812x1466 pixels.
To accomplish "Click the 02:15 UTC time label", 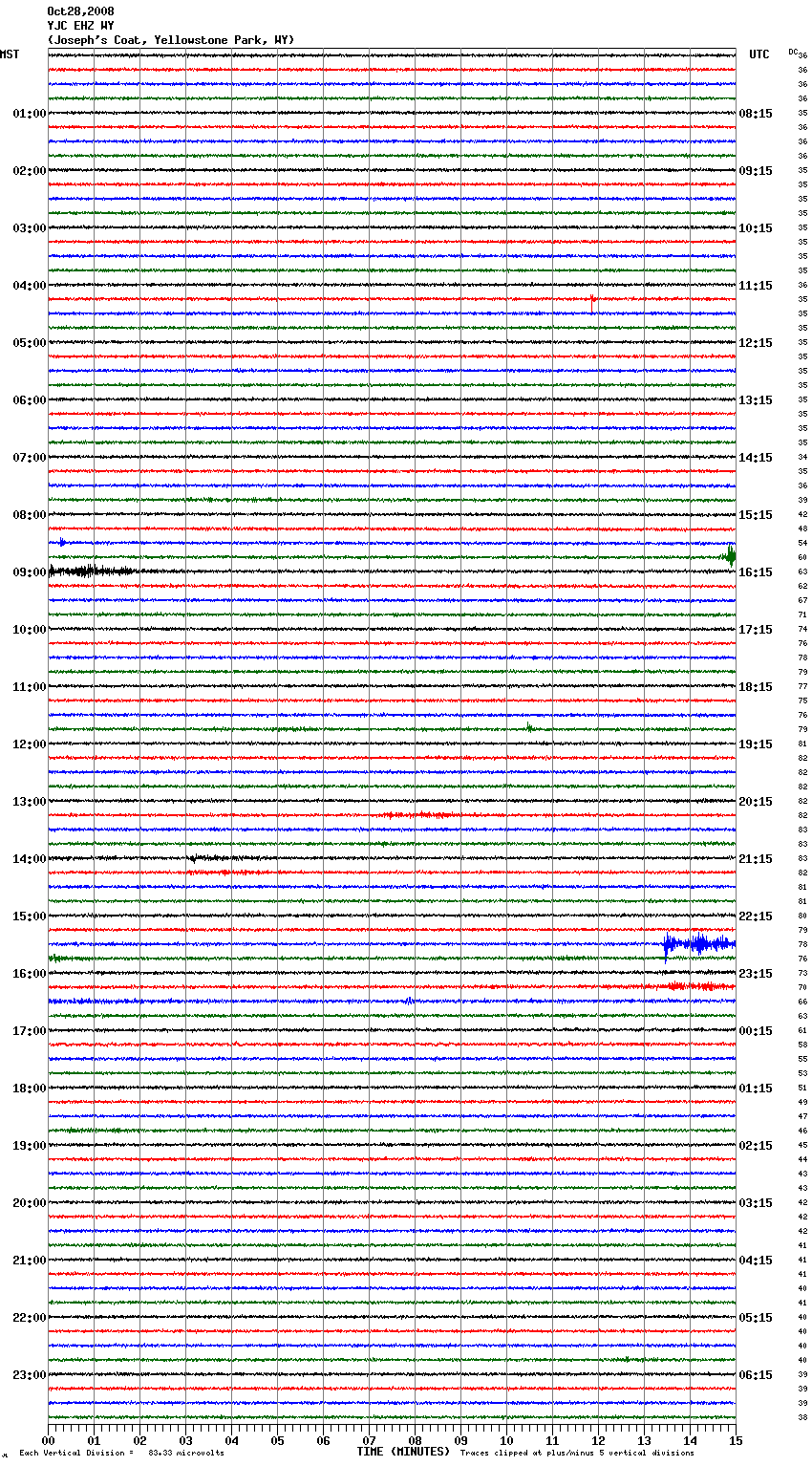I will click(x=756, y=1146).
